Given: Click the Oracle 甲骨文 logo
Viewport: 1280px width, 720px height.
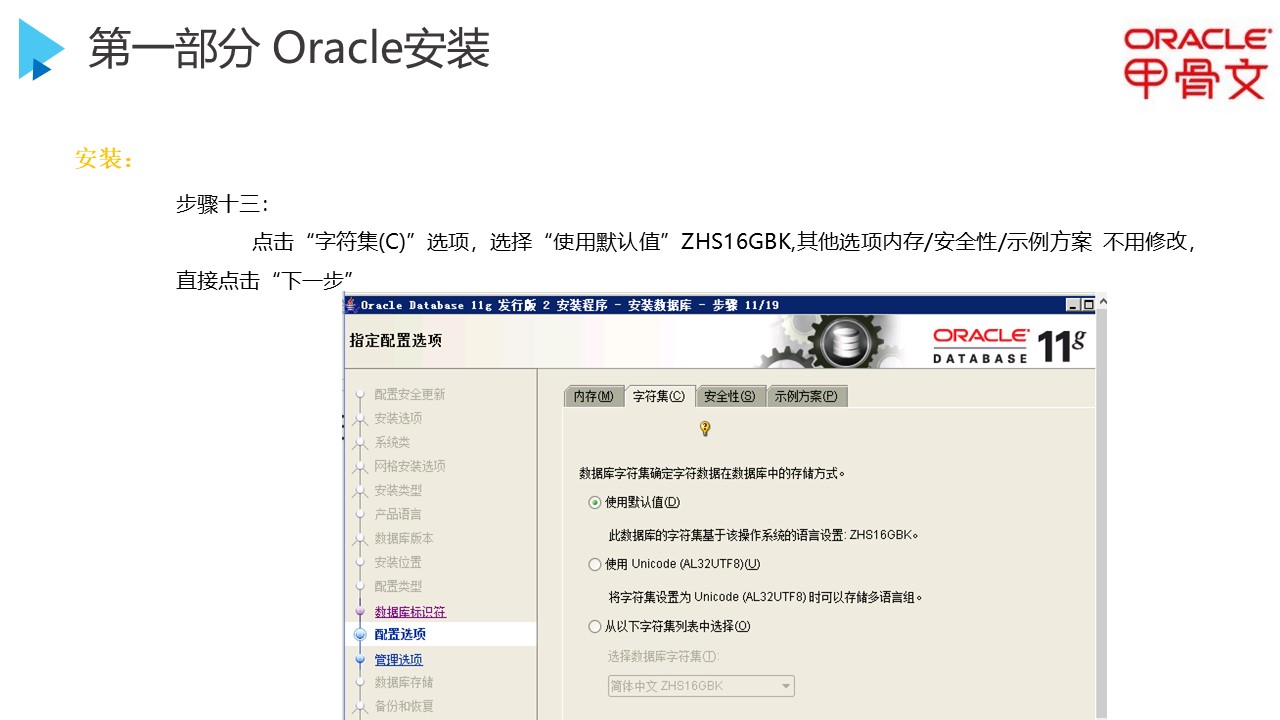Looking at the screenshot, I should pos(1196,63).
